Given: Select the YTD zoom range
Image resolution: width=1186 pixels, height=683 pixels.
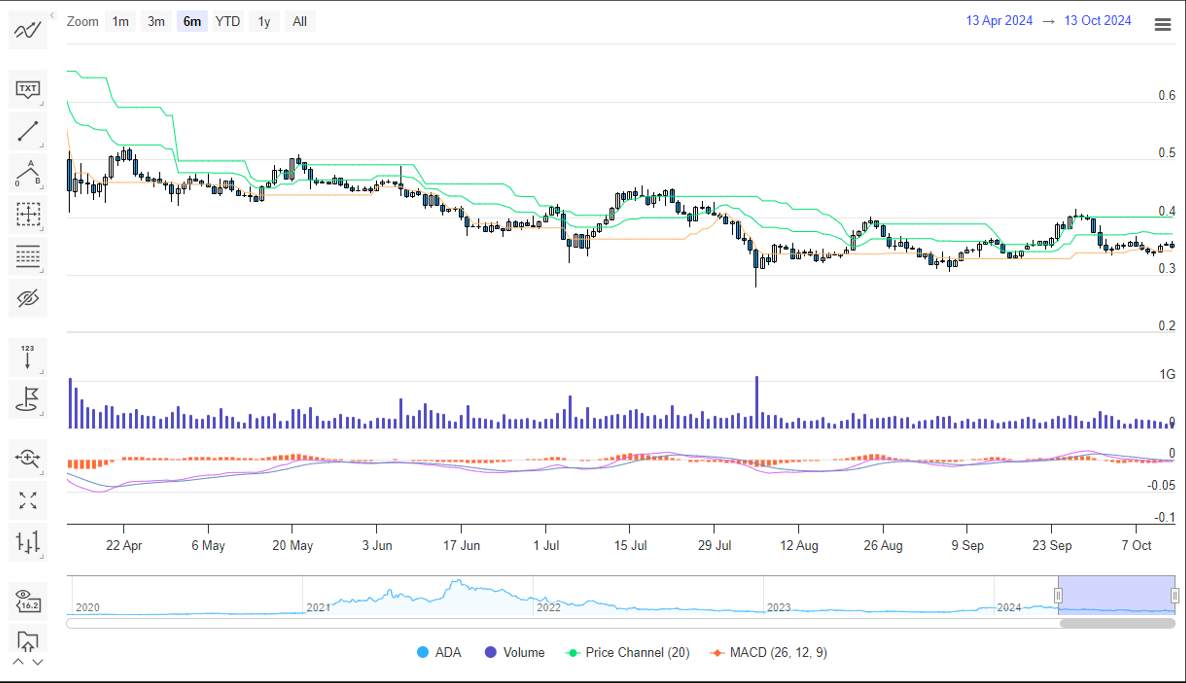Looking at the screenshot, I should (x=228, y=21).
